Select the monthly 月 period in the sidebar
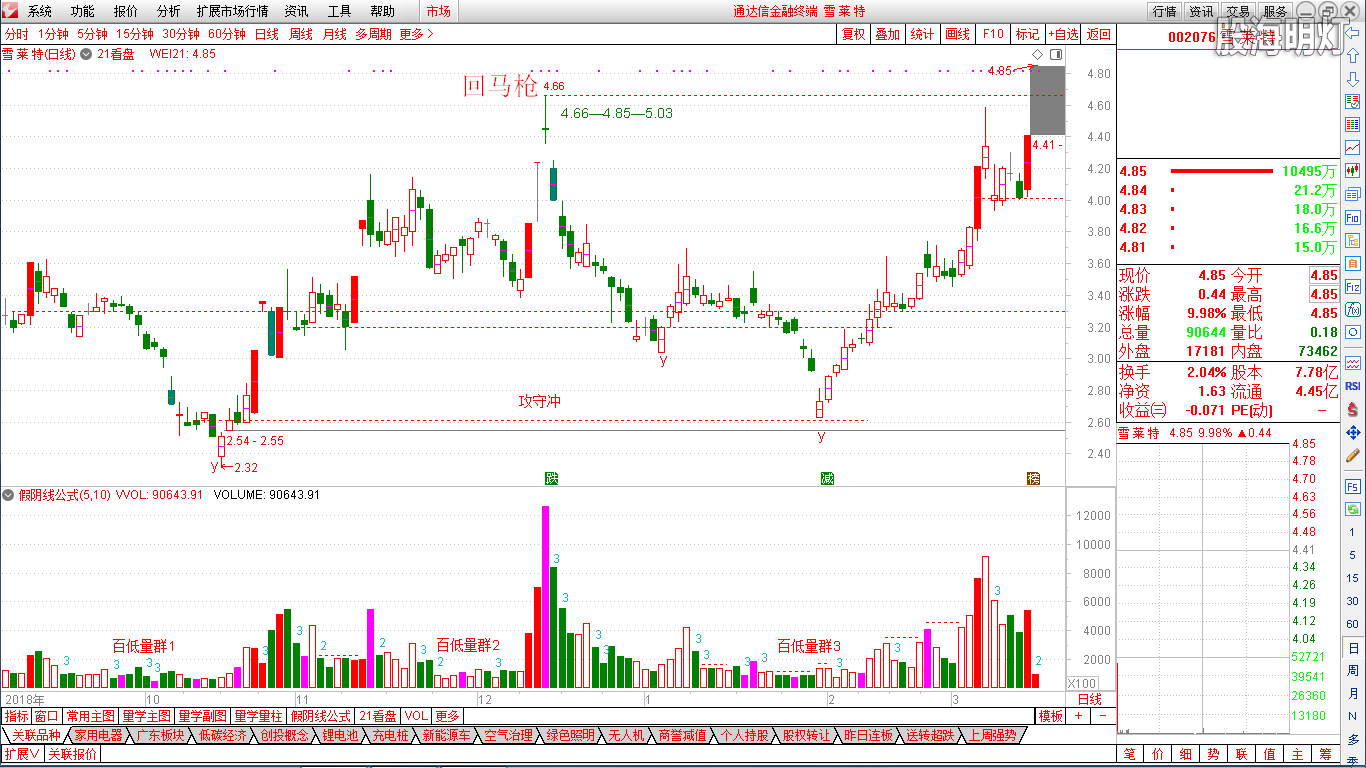 pyautogui.click(x=1353, y=694)
